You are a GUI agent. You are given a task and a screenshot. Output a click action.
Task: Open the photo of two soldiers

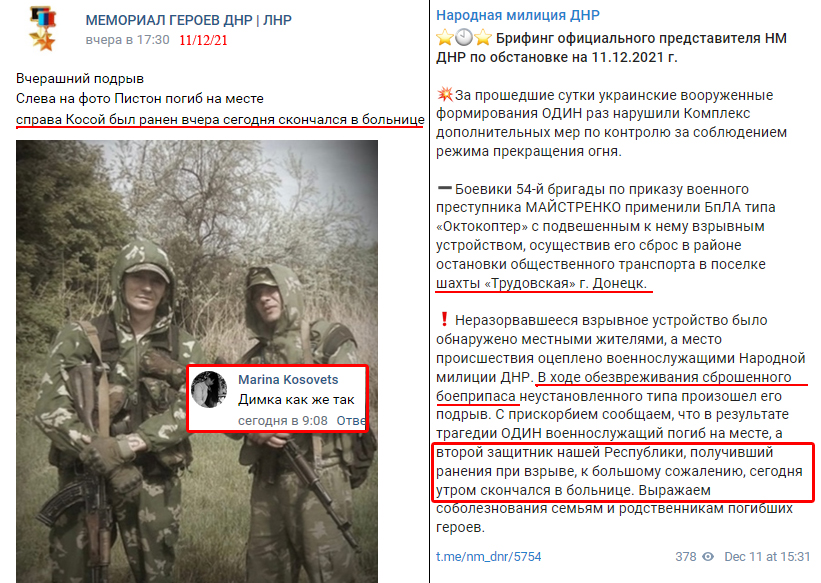tap(197, 361)
